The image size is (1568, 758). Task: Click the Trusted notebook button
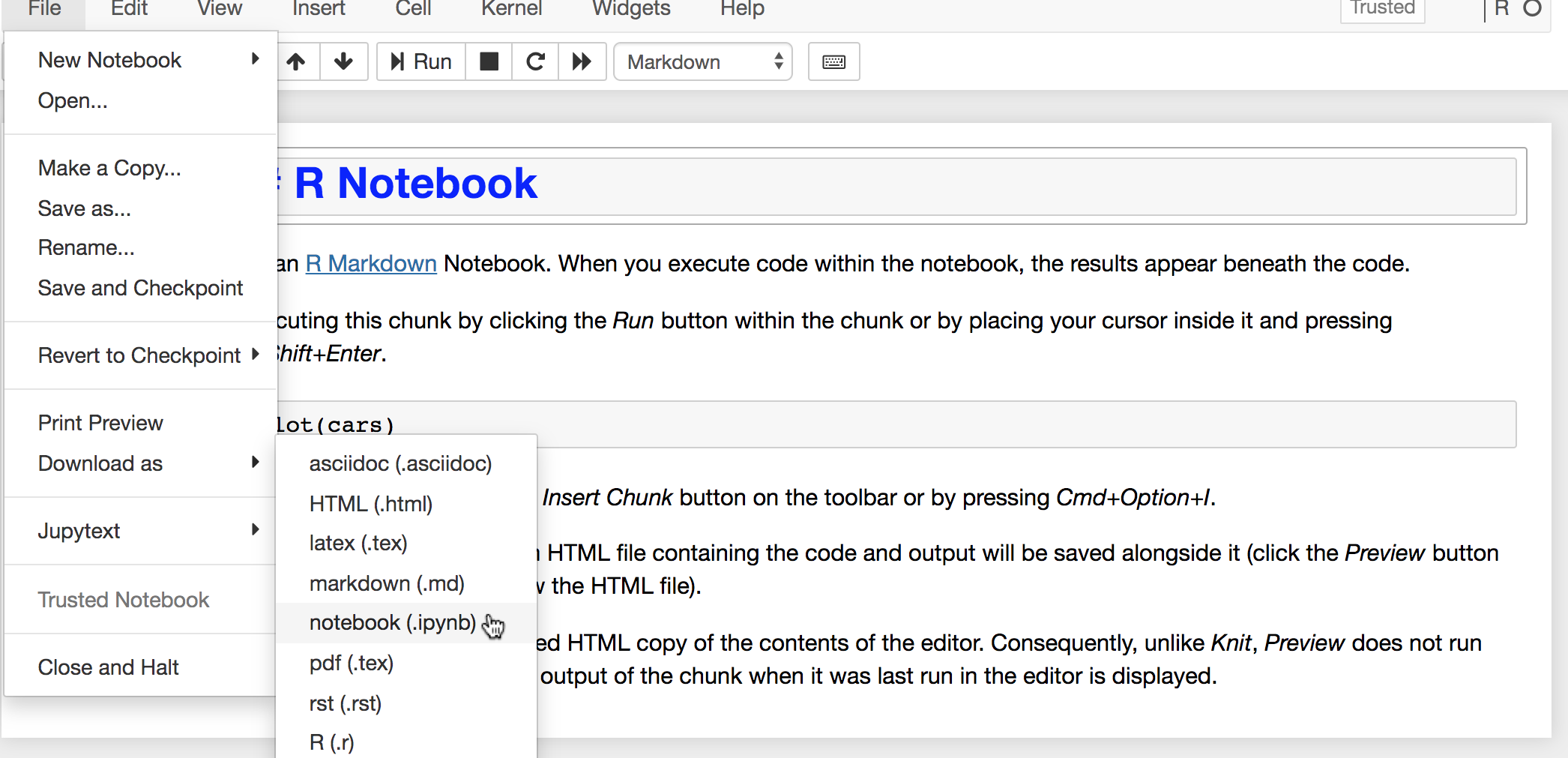click(1382, 8)
